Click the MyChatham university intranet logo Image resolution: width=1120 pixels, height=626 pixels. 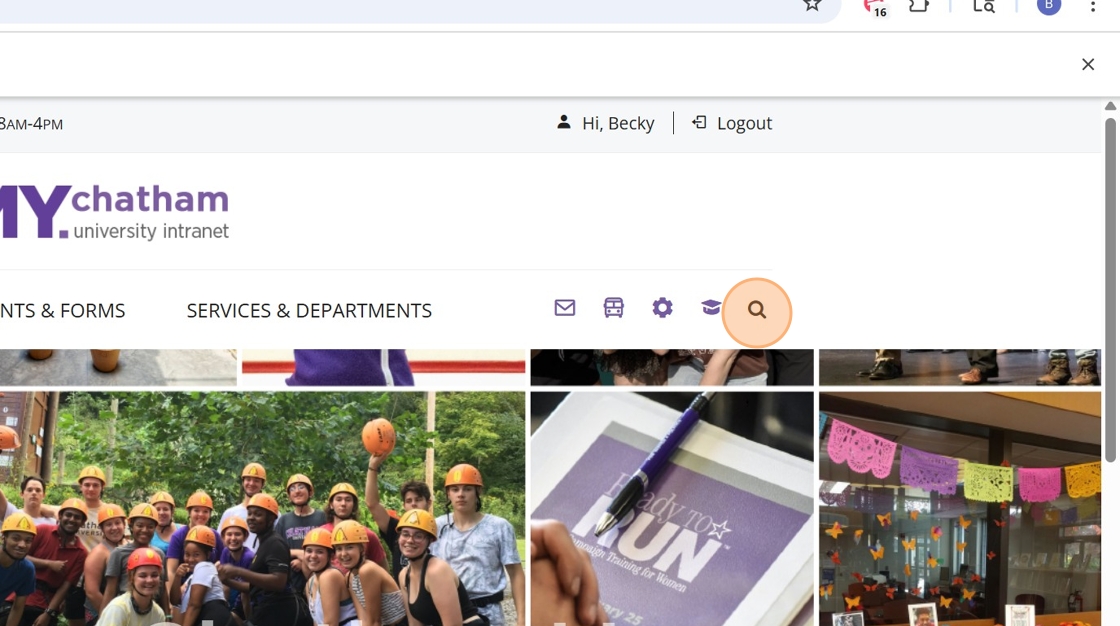coord(114,212)
